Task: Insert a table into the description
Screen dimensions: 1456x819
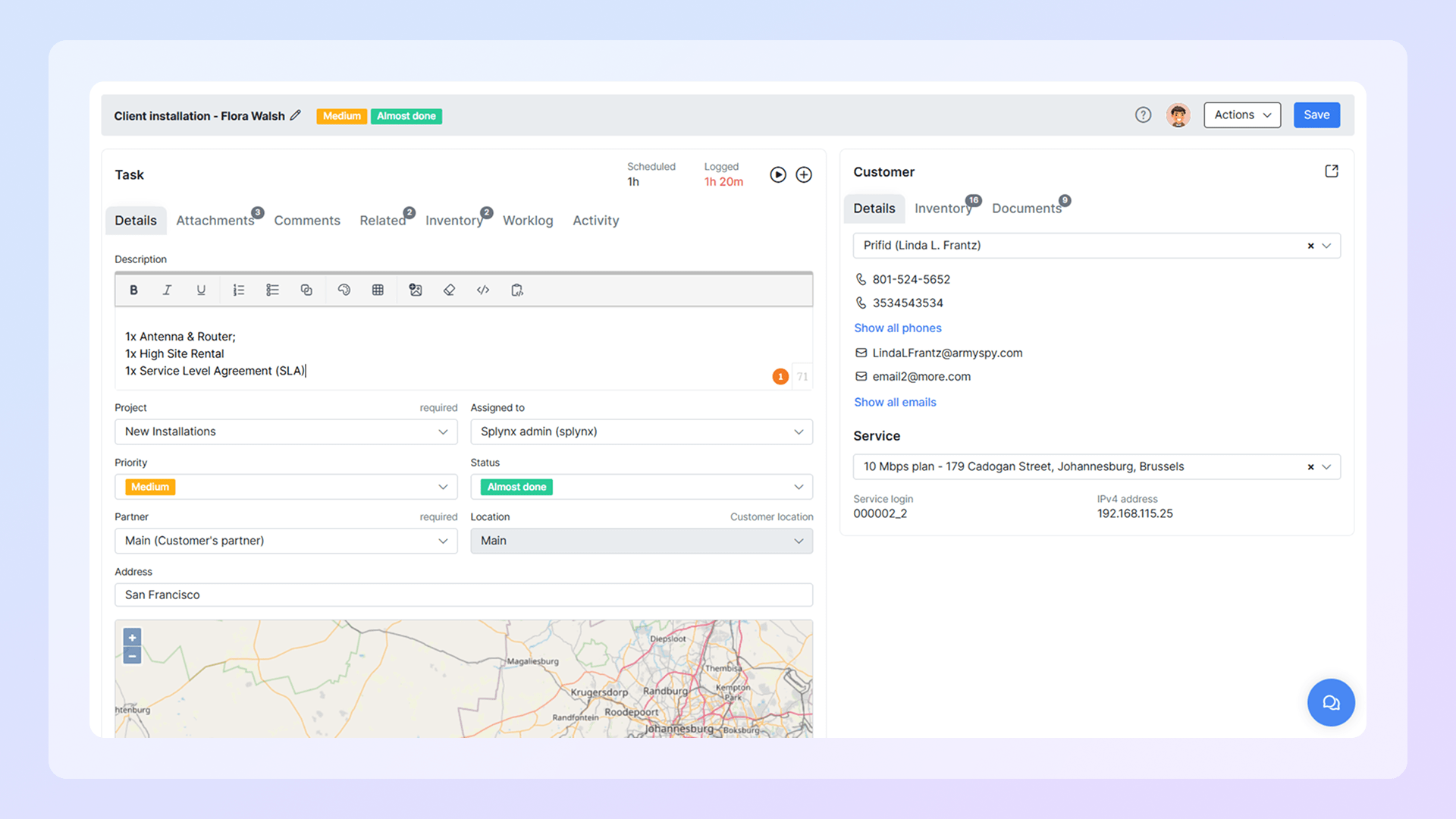Action: point(378,289)
